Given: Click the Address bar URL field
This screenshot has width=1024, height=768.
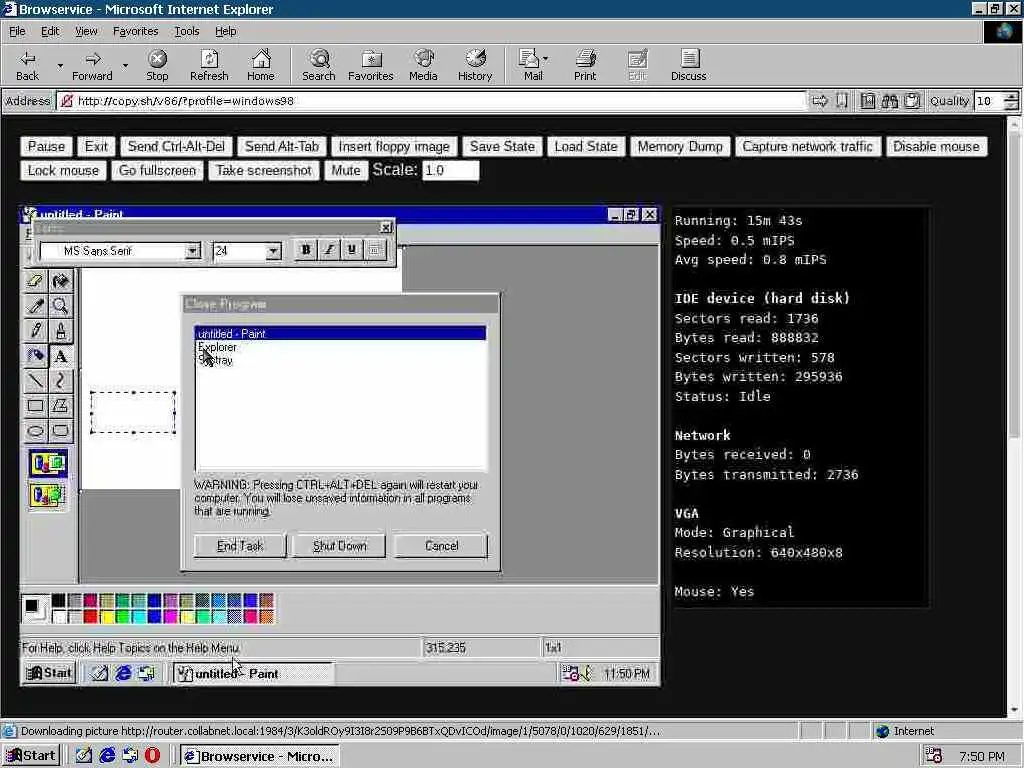Looking at the screenshot, I should click(x=431, y=101).
